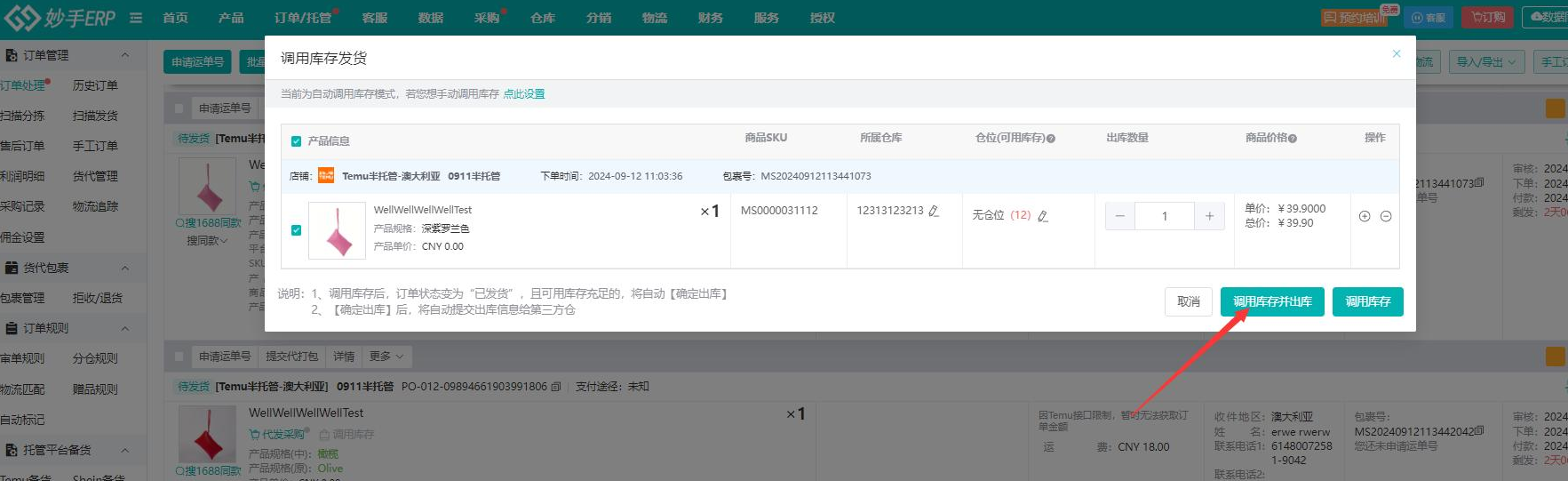Image resolution: width=1568 pixels, height=481 pixels.
Task: Open the 点此设置 link in the dialog
Action: 524,93
